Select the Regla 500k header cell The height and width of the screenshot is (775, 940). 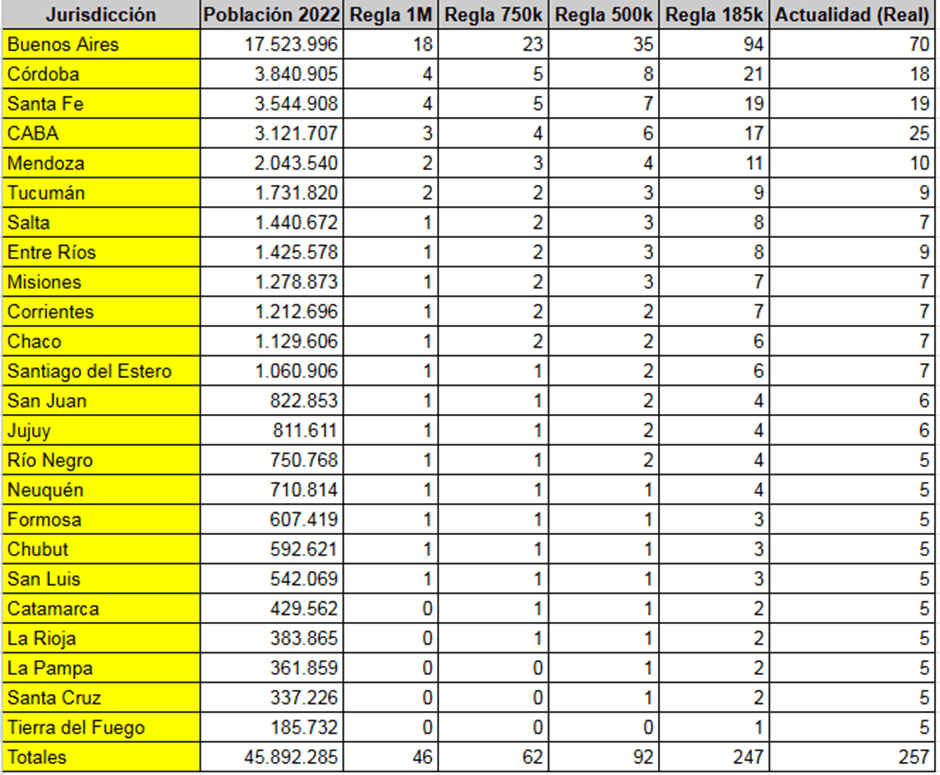[604, 15]
